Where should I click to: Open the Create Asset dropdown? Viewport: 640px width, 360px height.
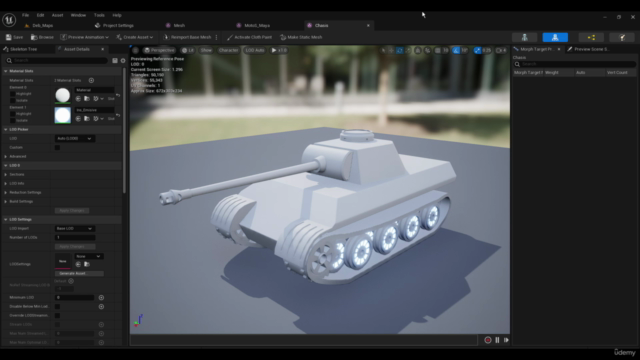point(134,37)
